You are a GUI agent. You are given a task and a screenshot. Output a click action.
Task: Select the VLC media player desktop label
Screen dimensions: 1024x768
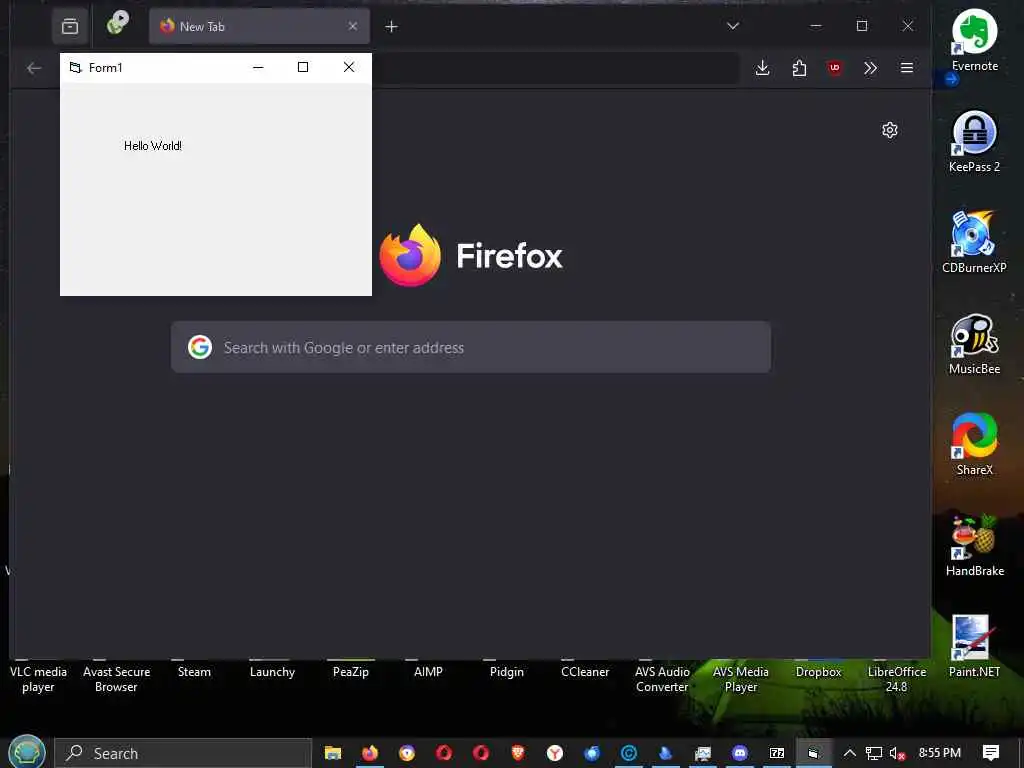coord(38,679)
